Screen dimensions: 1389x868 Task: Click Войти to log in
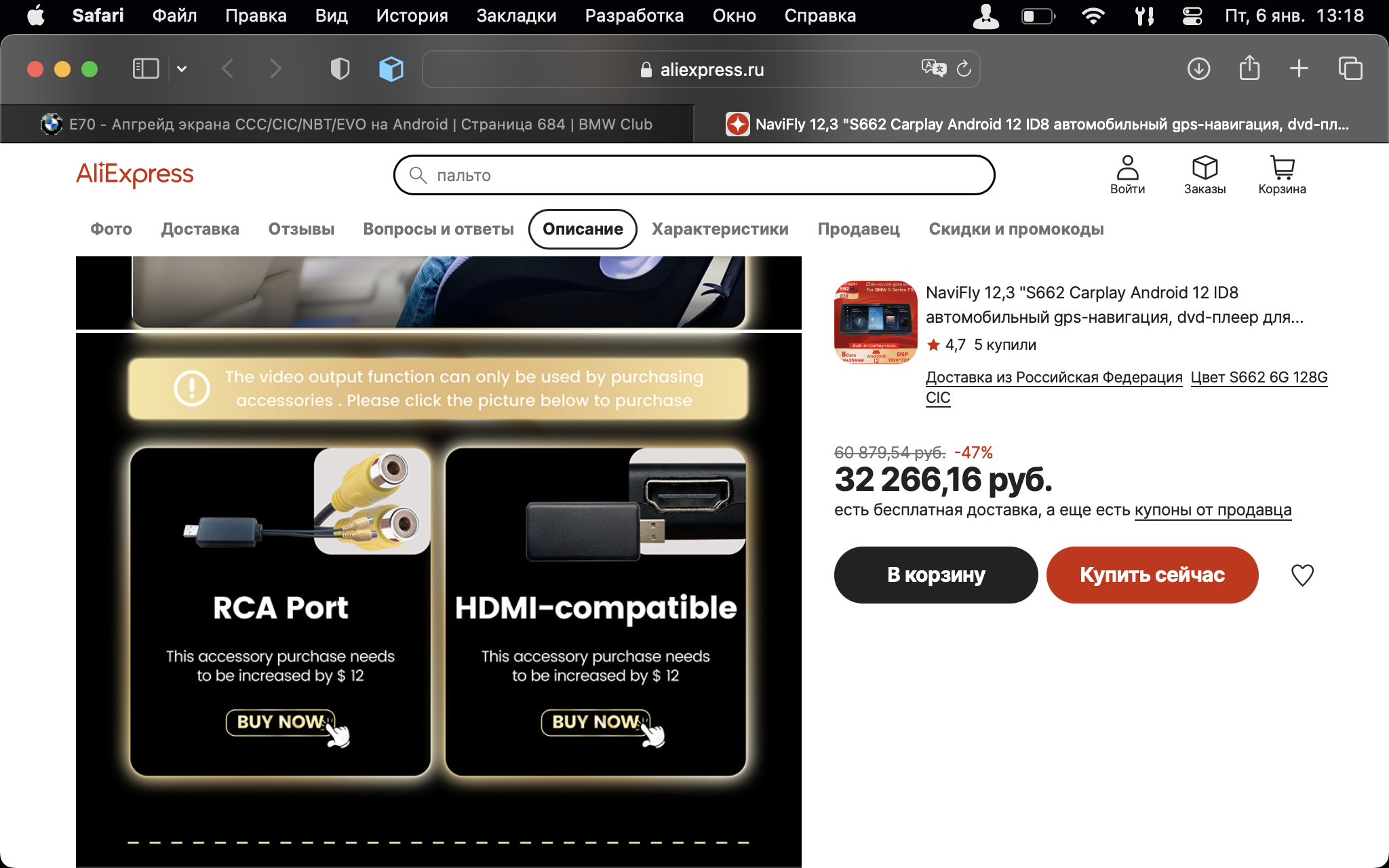(x=1127, y=175)
